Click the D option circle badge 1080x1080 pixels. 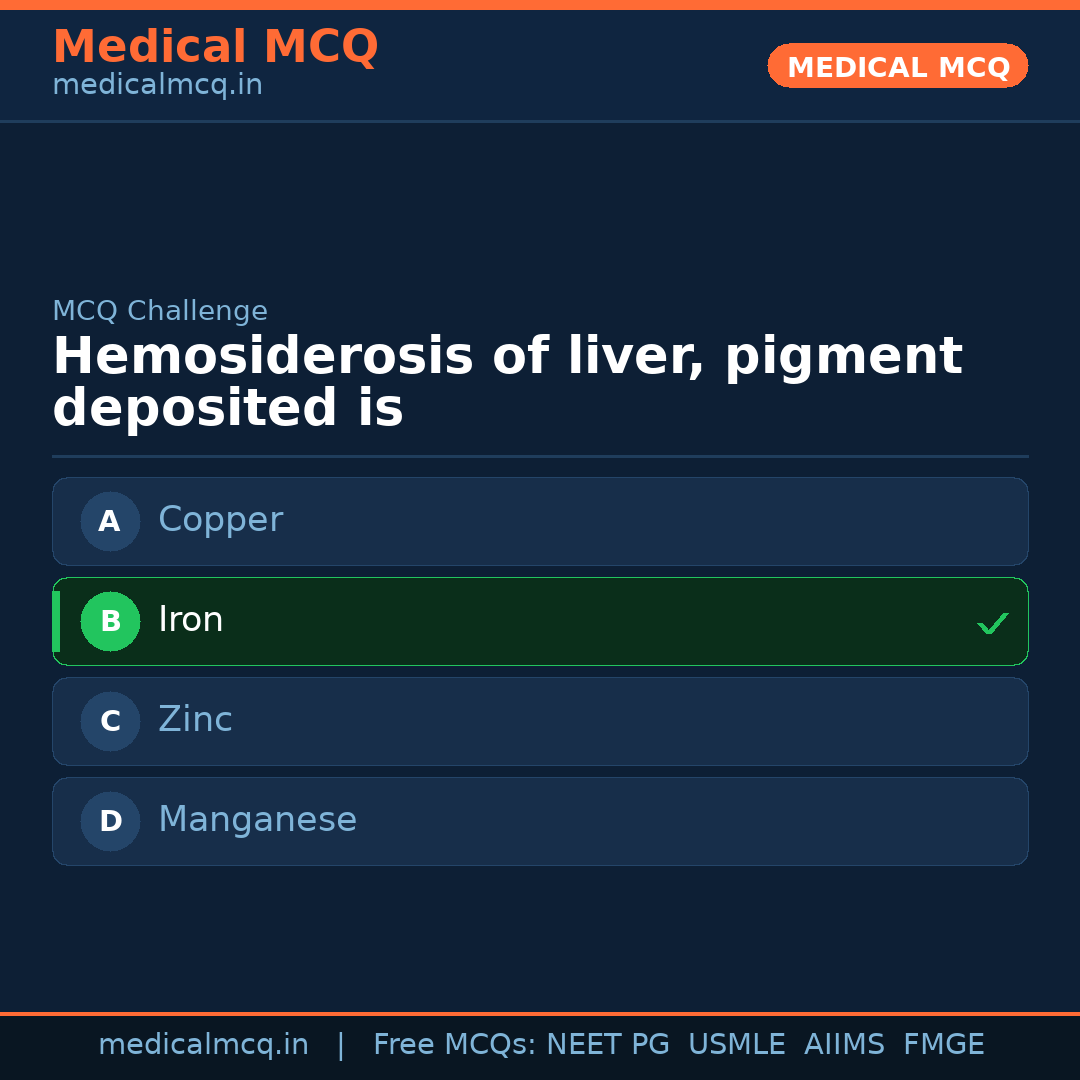[x=110, y=821]
